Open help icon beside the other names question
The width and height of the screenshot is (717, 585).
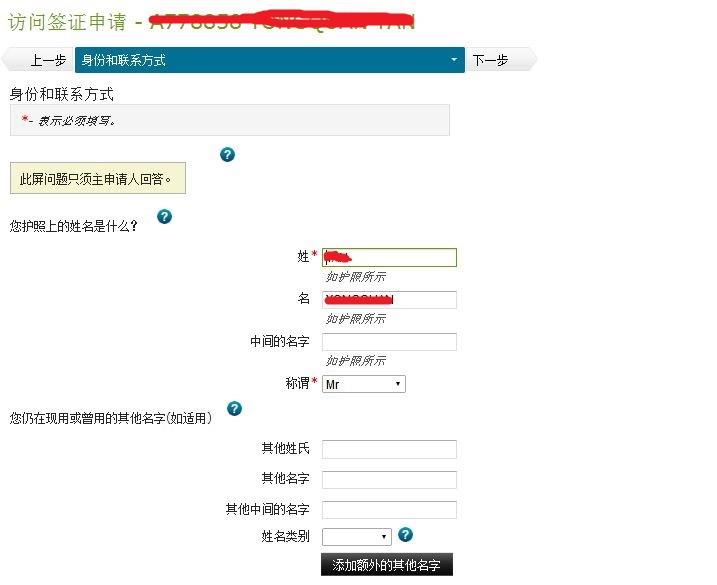click(235, 408)
